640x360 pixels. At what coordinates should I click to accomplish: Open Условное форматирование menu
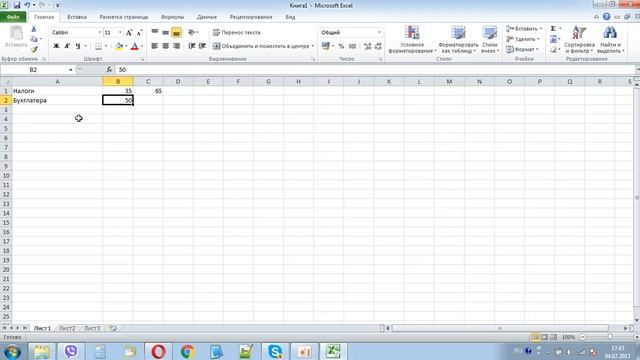point(412,39)
